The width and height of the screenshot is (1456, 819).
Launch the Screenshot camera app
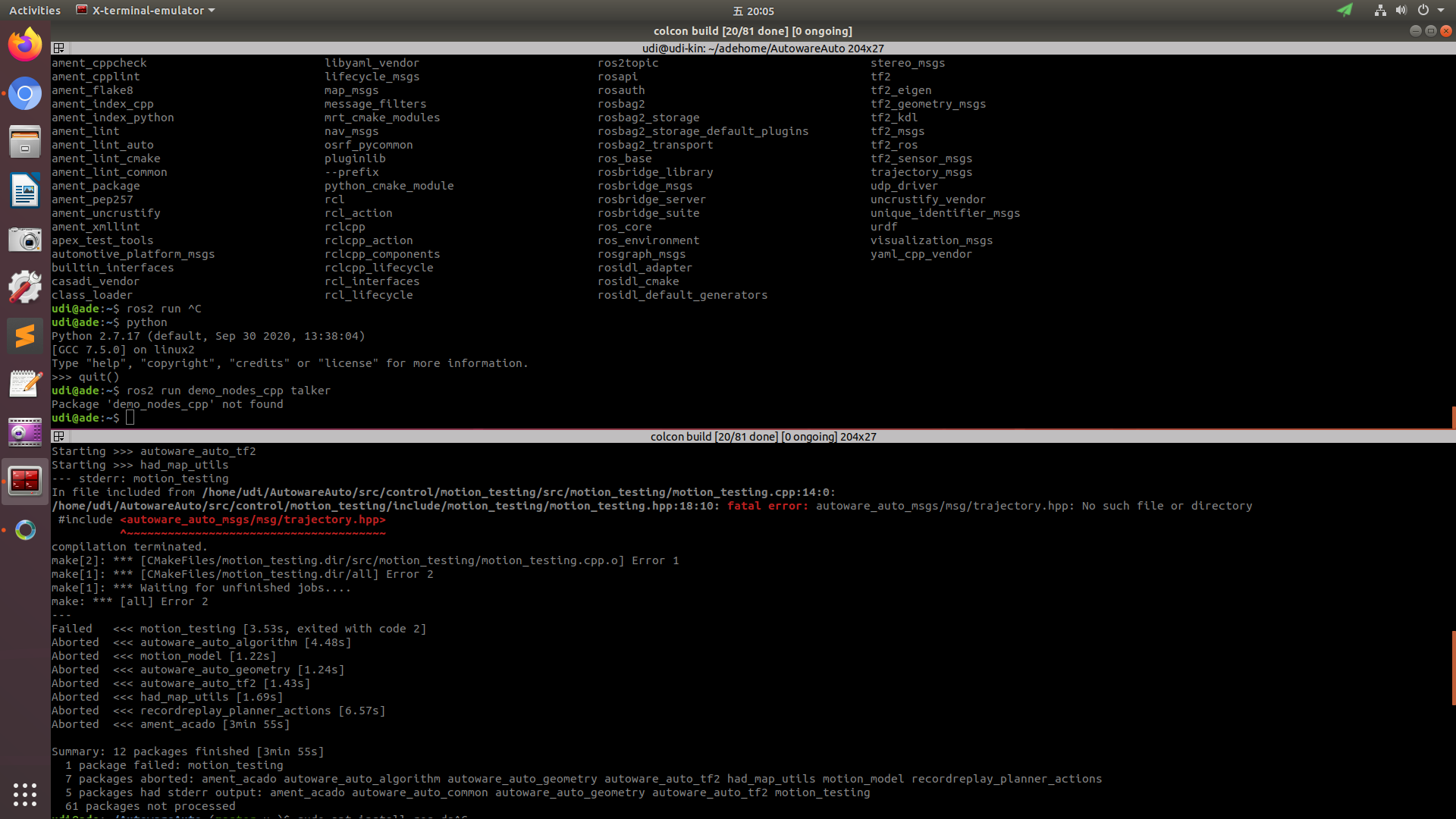[x=25, y=240]
